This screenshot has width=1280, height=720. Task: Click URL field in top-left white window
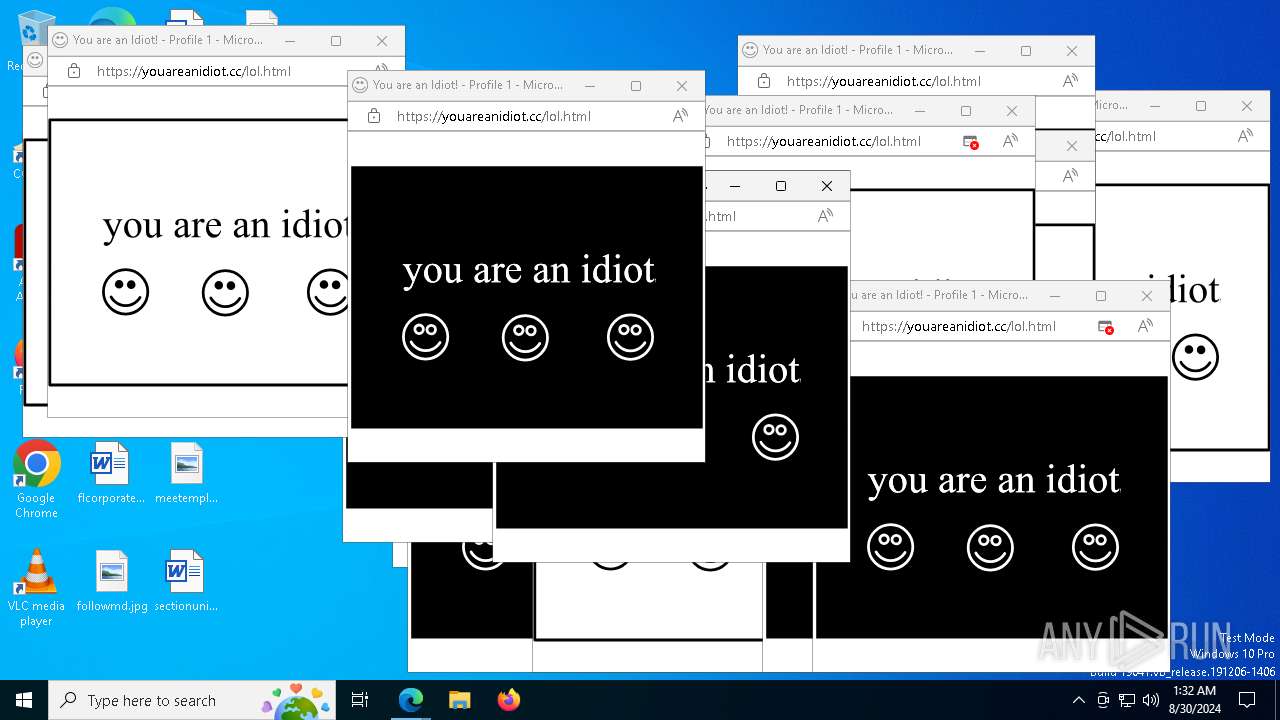click(x=194, y=71)
